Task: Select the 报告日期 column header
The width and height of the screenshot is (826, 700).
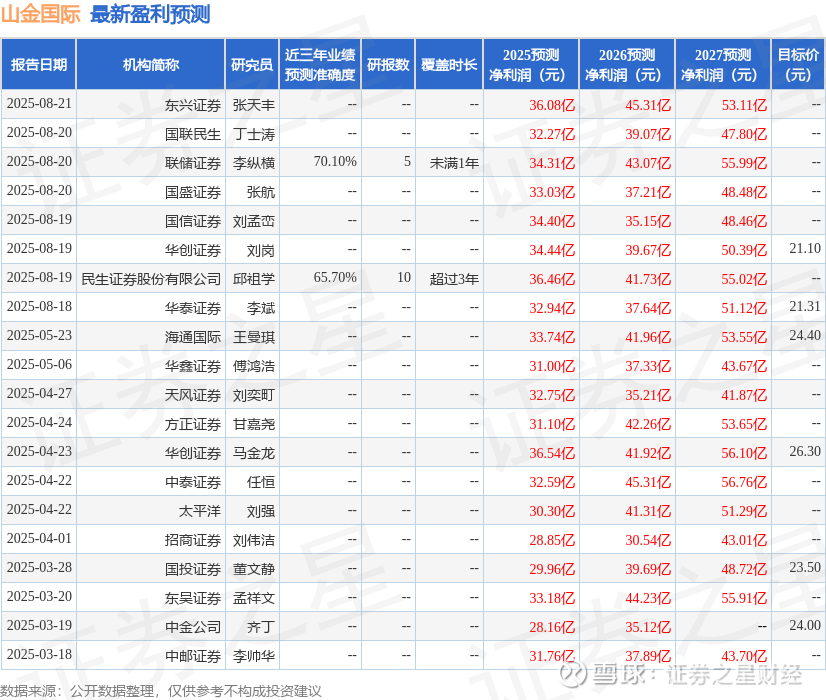Action: pos(39,64)
